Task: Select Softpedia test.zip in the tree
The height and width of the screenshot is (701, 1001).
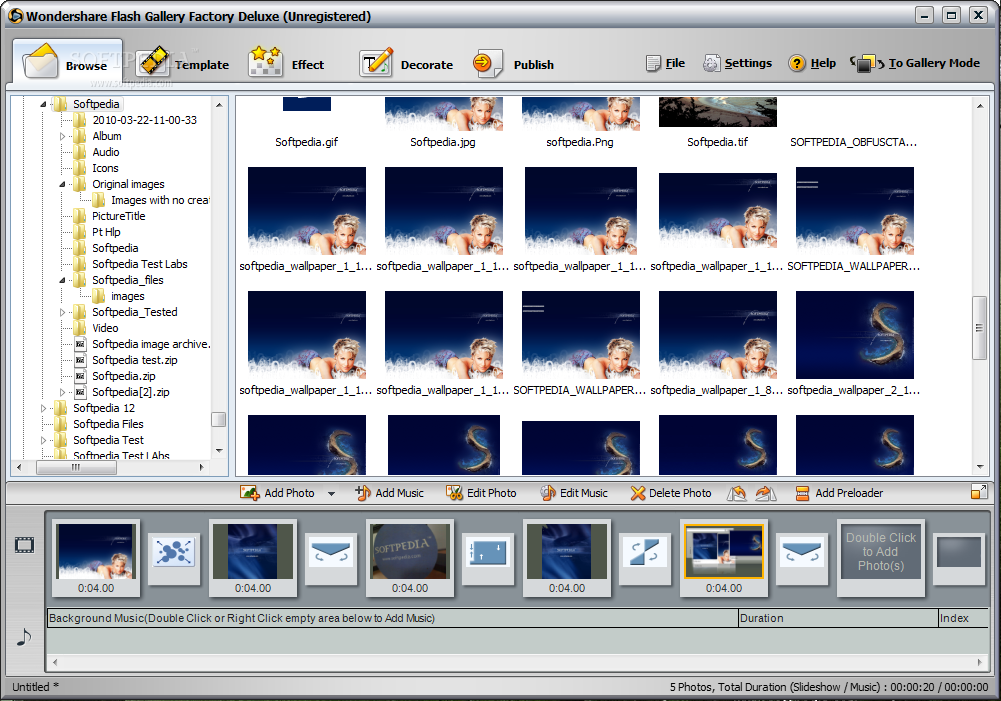Action: point(134,360)
